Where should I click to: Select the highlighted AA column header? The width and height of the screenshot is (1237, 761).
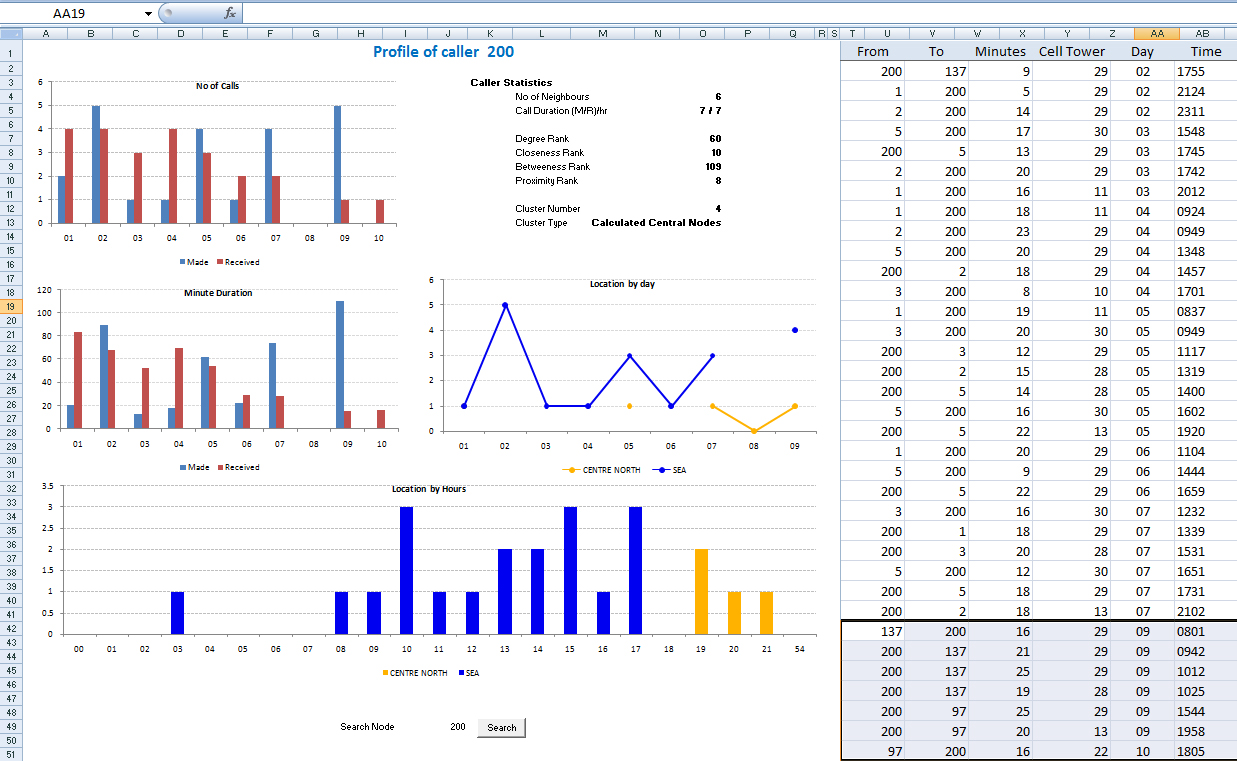pos(1157,34)
